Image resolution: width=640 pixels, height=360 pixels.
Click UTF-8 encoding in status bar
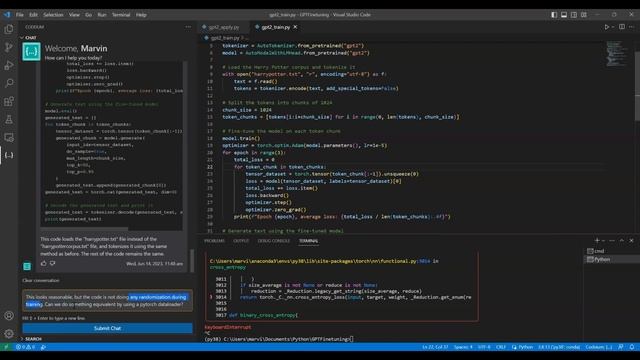(484, 347)
